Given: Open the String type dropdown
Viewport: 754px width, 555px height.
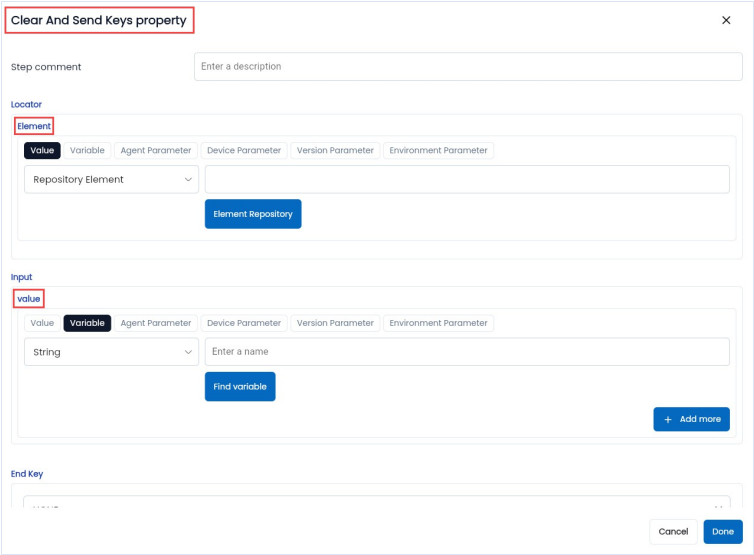Looking at the screenshot, I should click(x=111, y=352).
